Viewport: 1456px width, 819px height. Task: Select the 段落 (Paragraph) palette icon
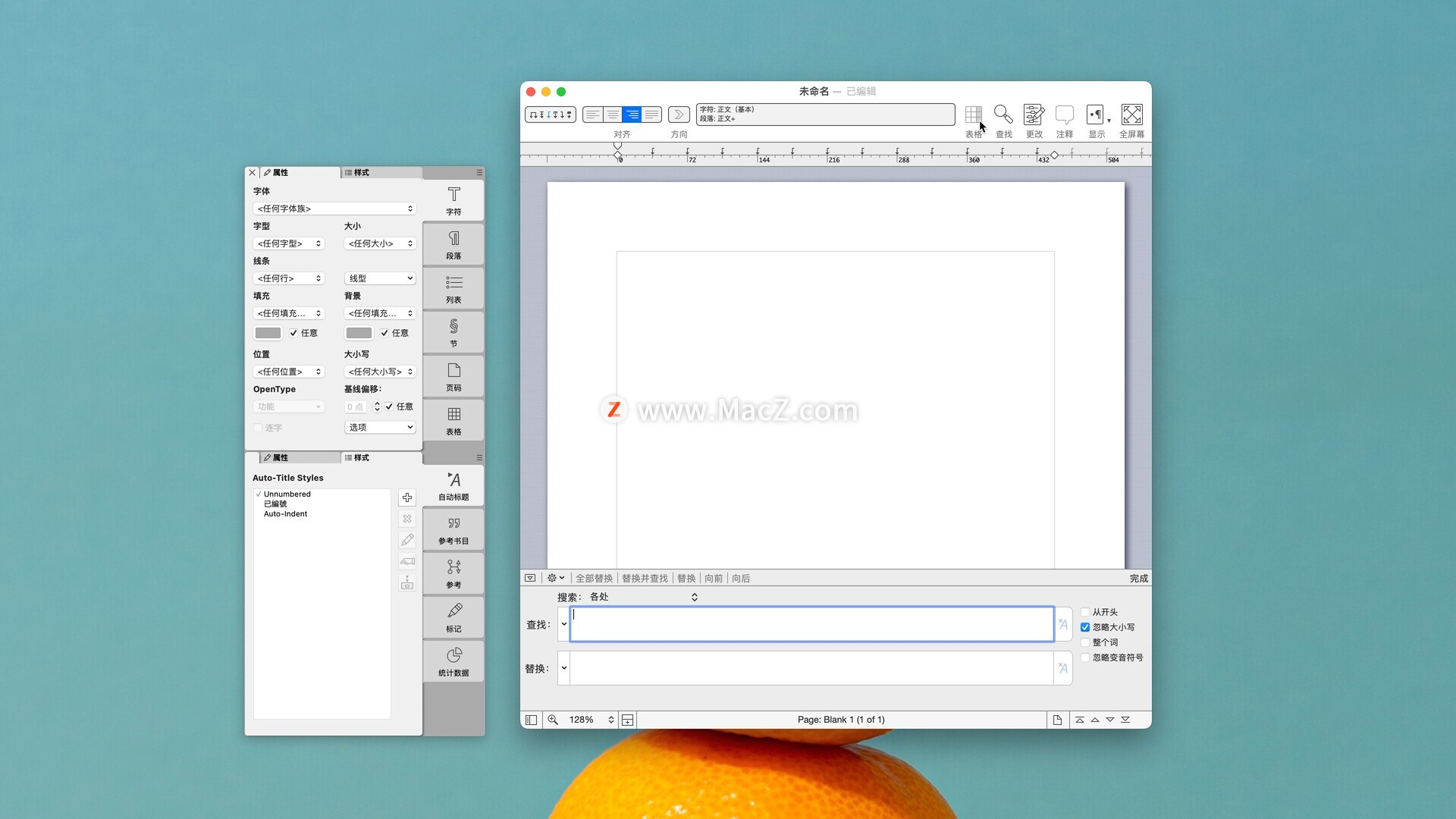pos(453,244)
